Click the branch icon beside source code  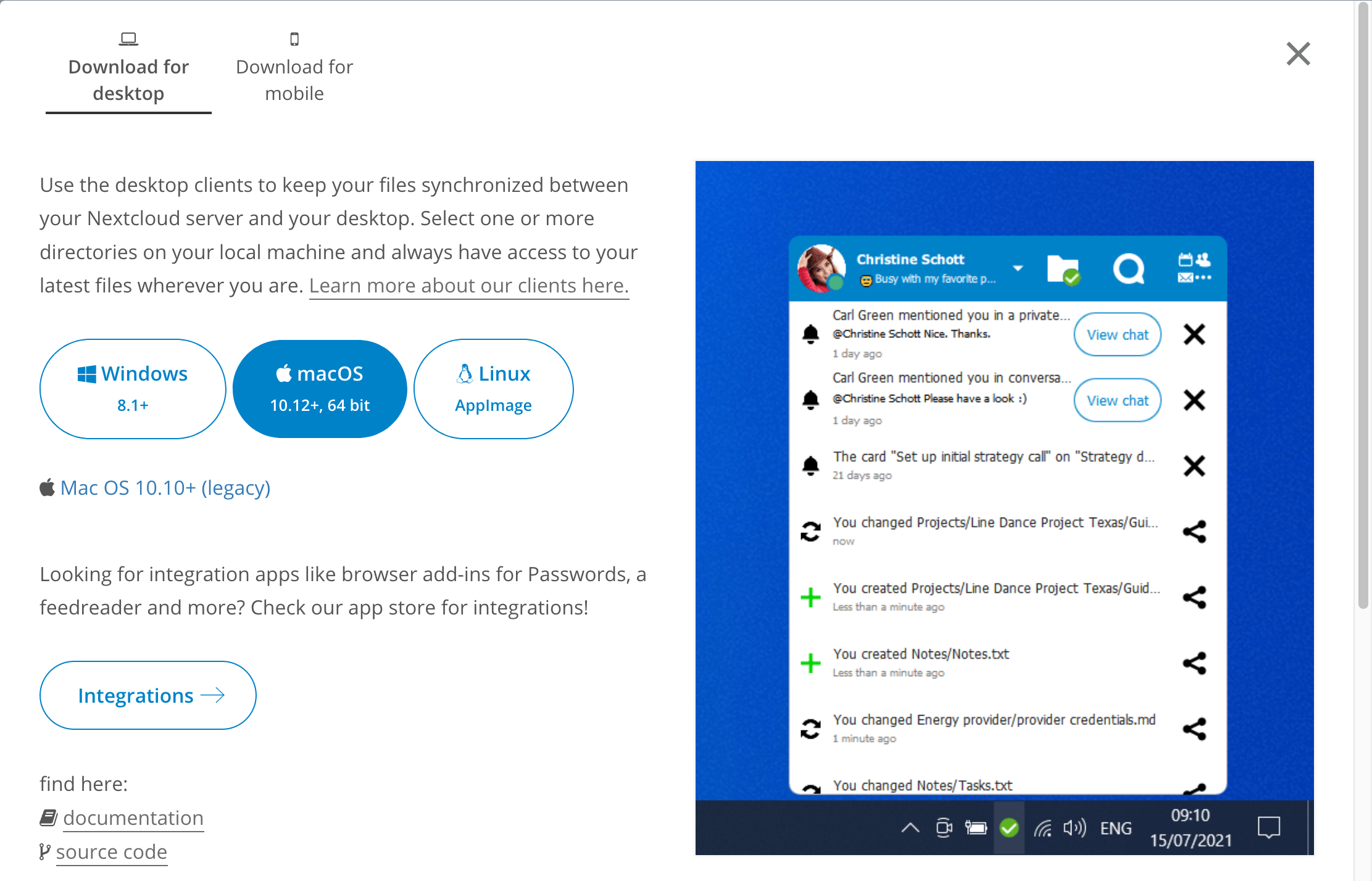(44, 851)
